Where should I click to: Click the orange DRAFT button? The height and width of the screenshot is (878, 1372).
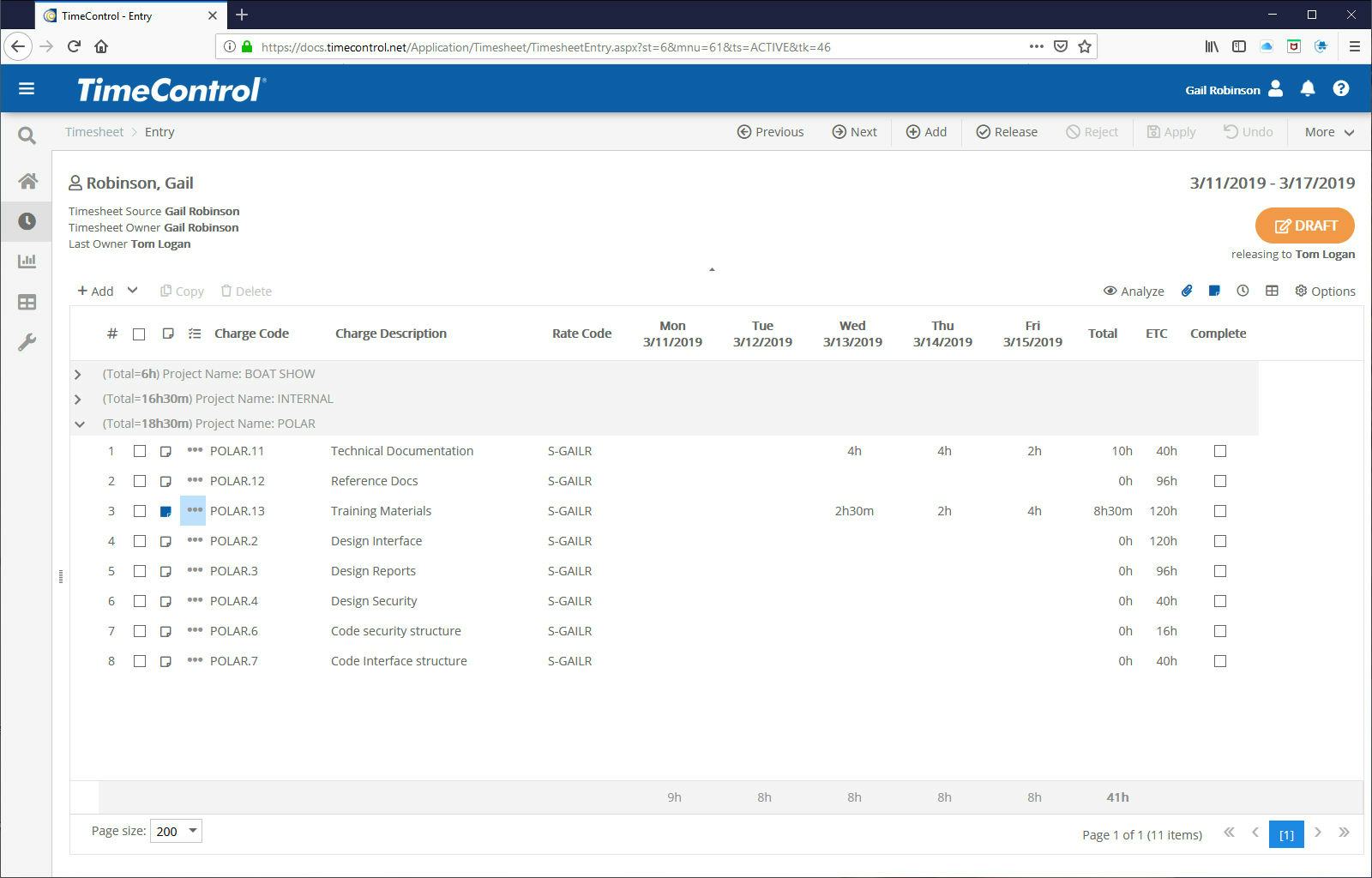1304,226
